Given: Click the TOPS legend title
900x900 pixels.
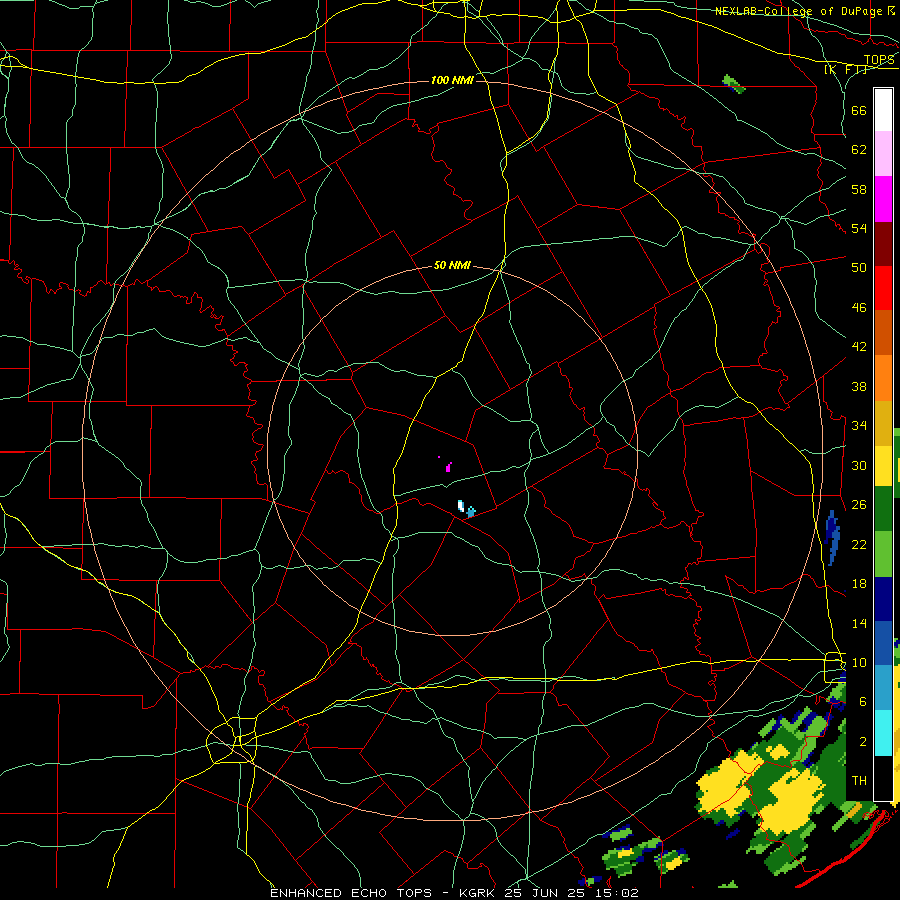Looking at the screenshot, I should 879,59.
